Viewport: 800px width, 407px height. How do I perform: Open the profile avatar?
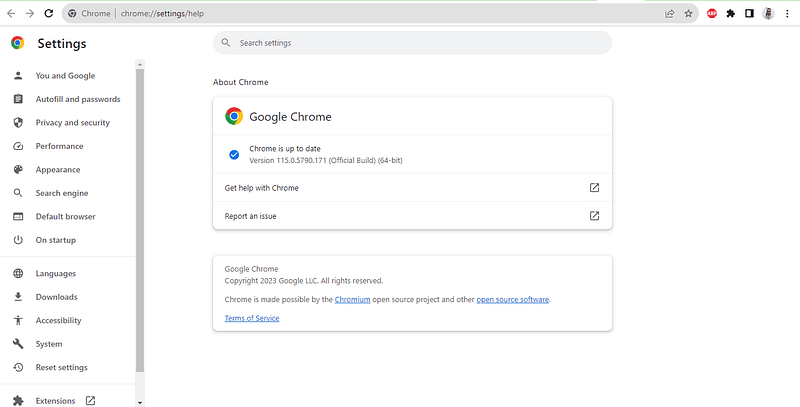(768, 14)
